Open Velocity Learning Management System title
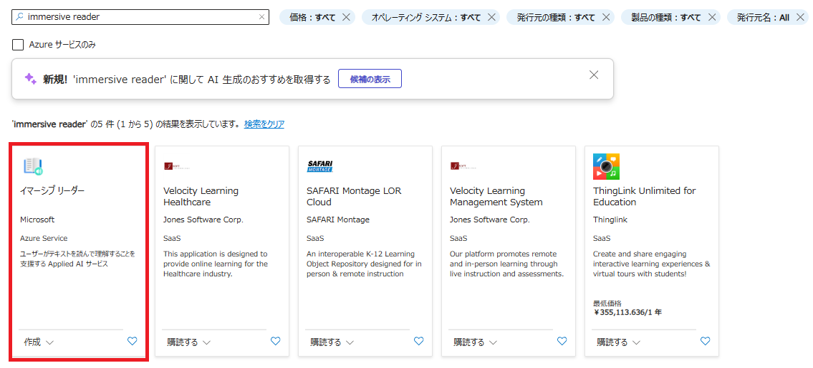 tap(496, 196)
